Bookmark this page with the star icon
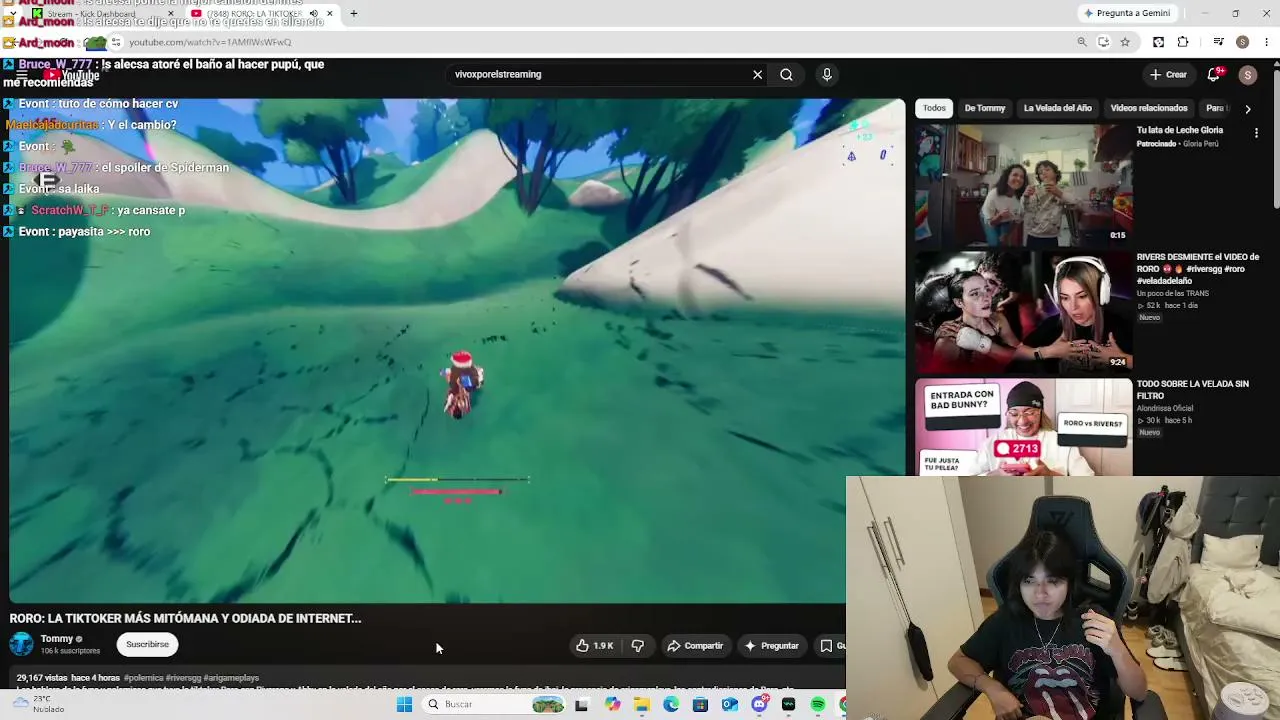This screenshot has width=1280, height=720. pyautogui.click(x=1125, y=42)
